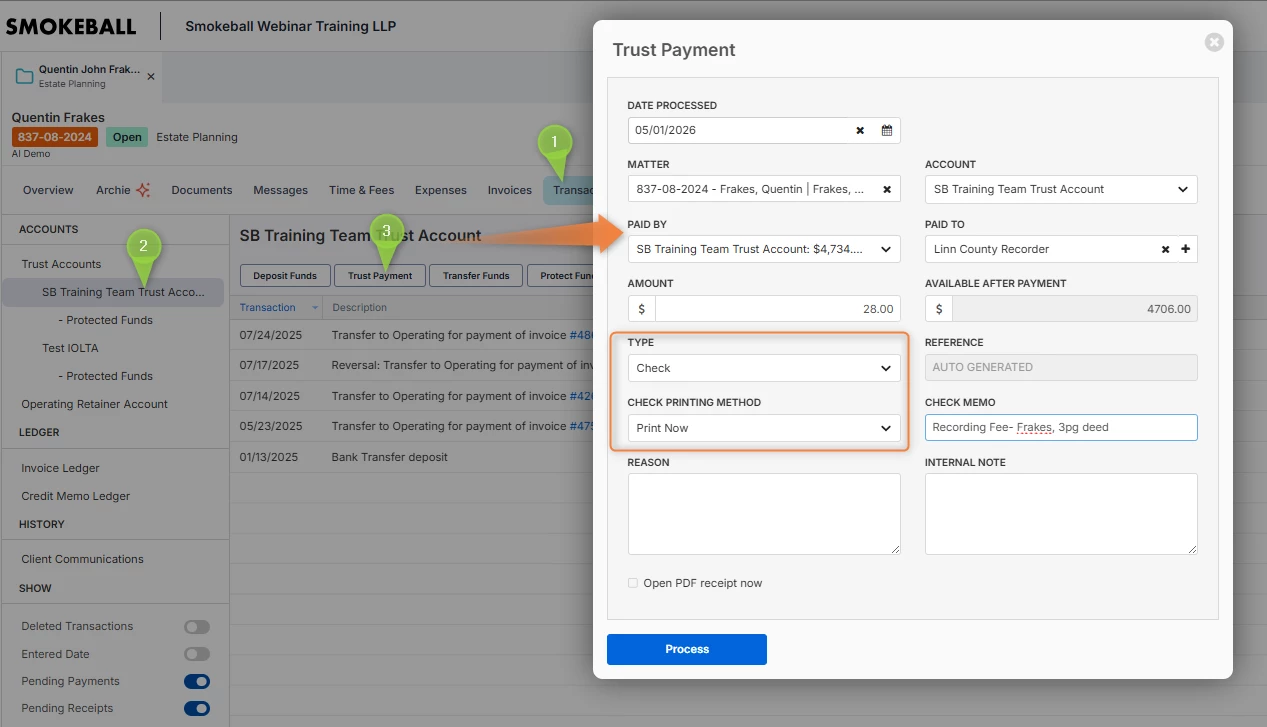The width and height of the screenshot is (1267, 727).
Task: Expand the Type dropdown showing Check
Action: pos(764,368)
